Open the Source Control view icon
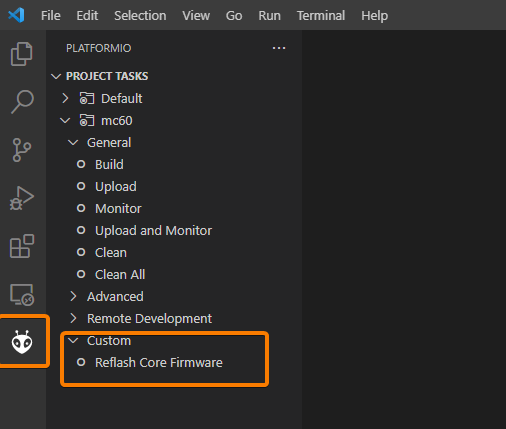 22,150
